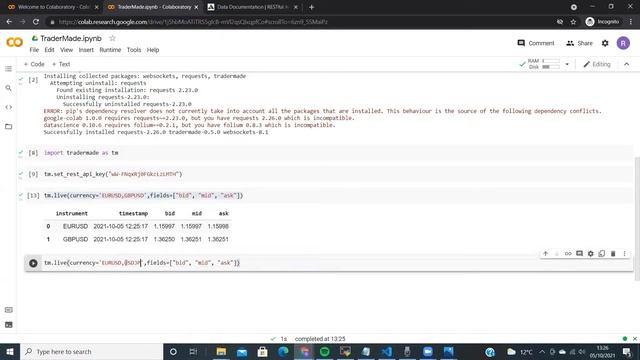
Task: Click the notebook title TraderMade.ipynb
Action: (71, 38)
